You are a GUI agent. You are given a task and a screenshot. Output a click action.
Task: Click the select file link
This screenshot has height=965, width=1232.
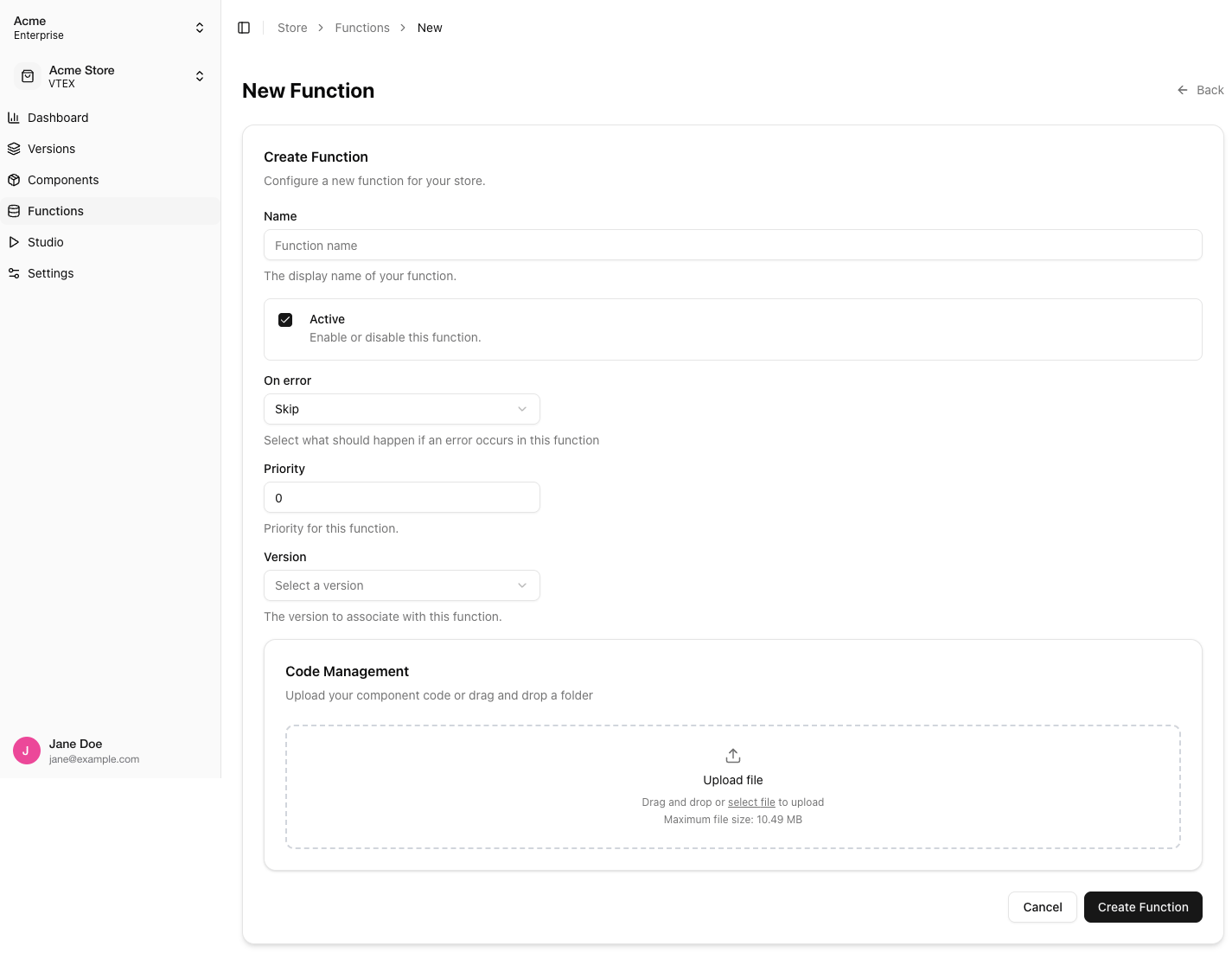pyautogui.click(x=751, y=802)
